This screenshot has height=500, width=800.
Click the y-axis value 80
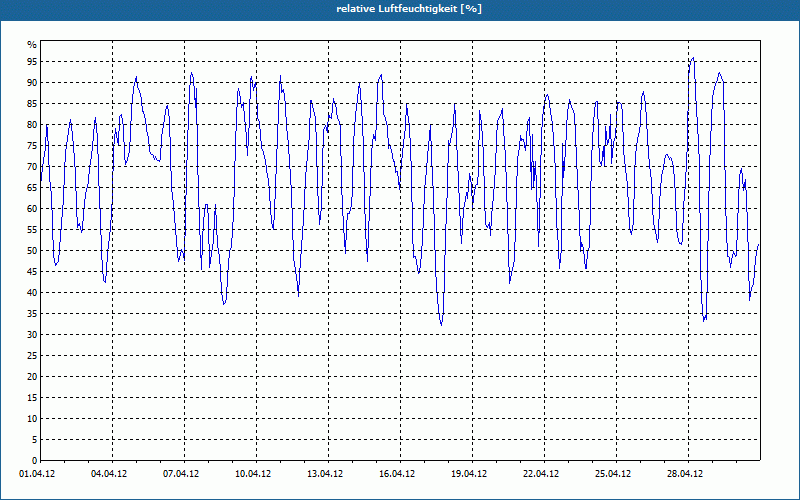point(32,124)
